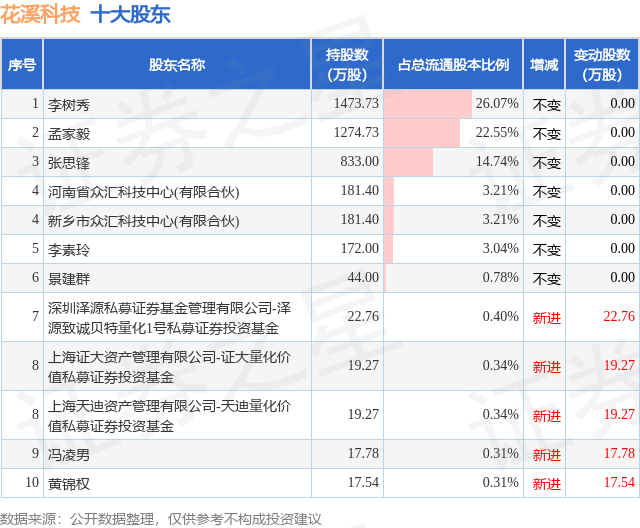Click the holding value 1274.73
The width and height of the screenshot is (640, 528).
point(356,132)
